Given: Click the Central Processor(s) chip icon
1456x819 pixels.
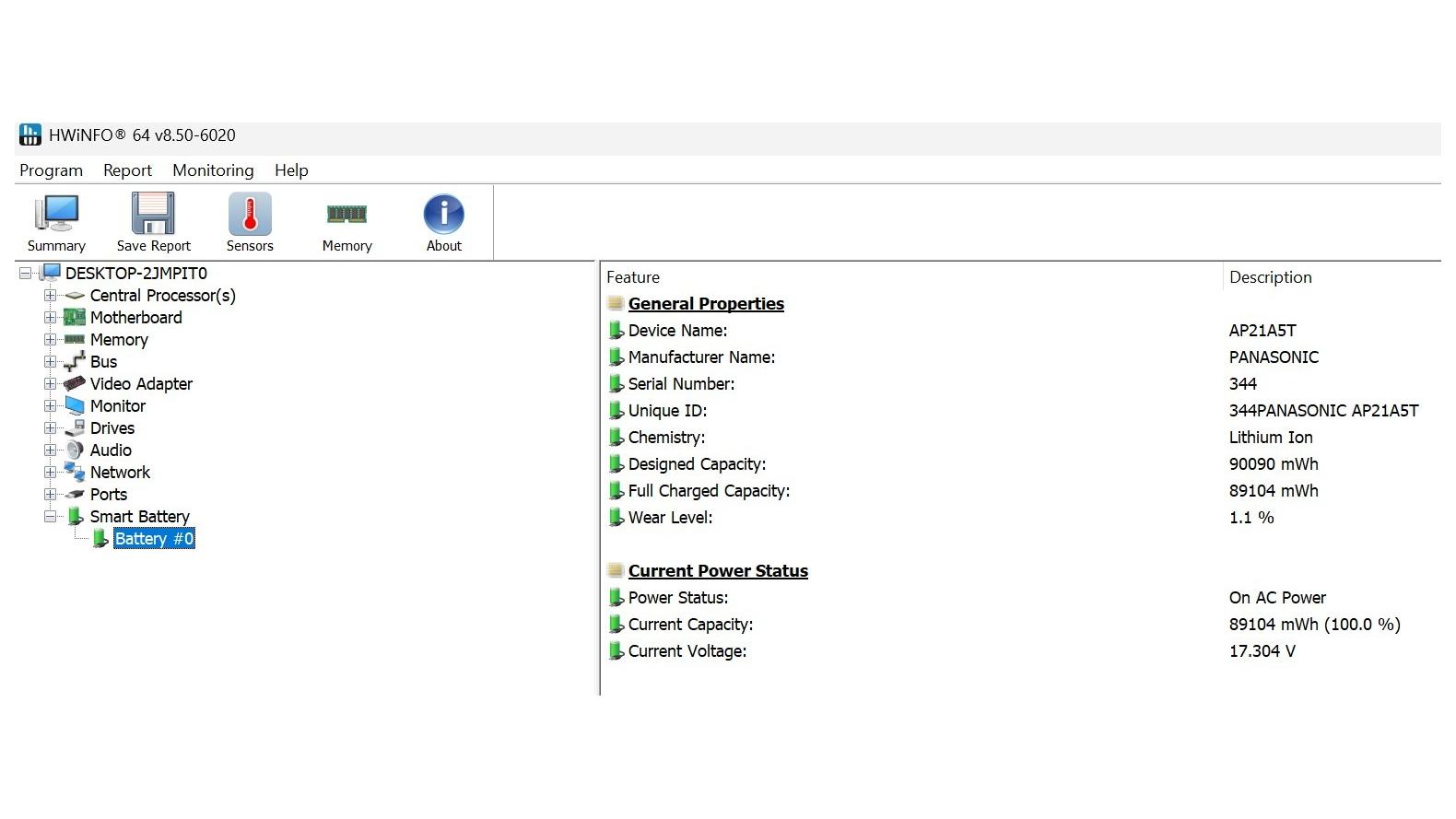Looking at the screenshot, I should click(75, 296).
